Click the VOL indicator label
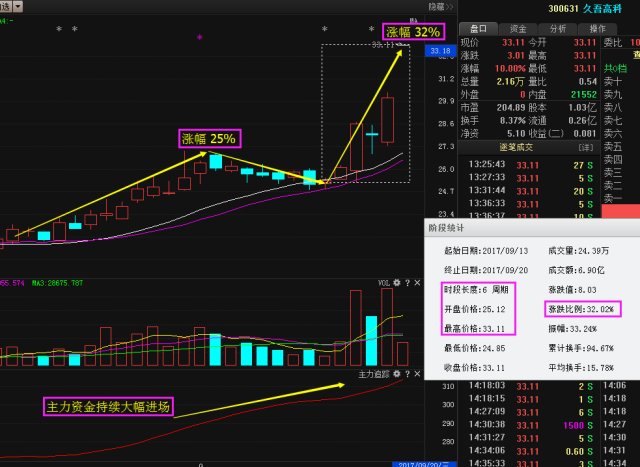Image resolution: width=640 pixels, height=467 pixels. click(384, 282)
